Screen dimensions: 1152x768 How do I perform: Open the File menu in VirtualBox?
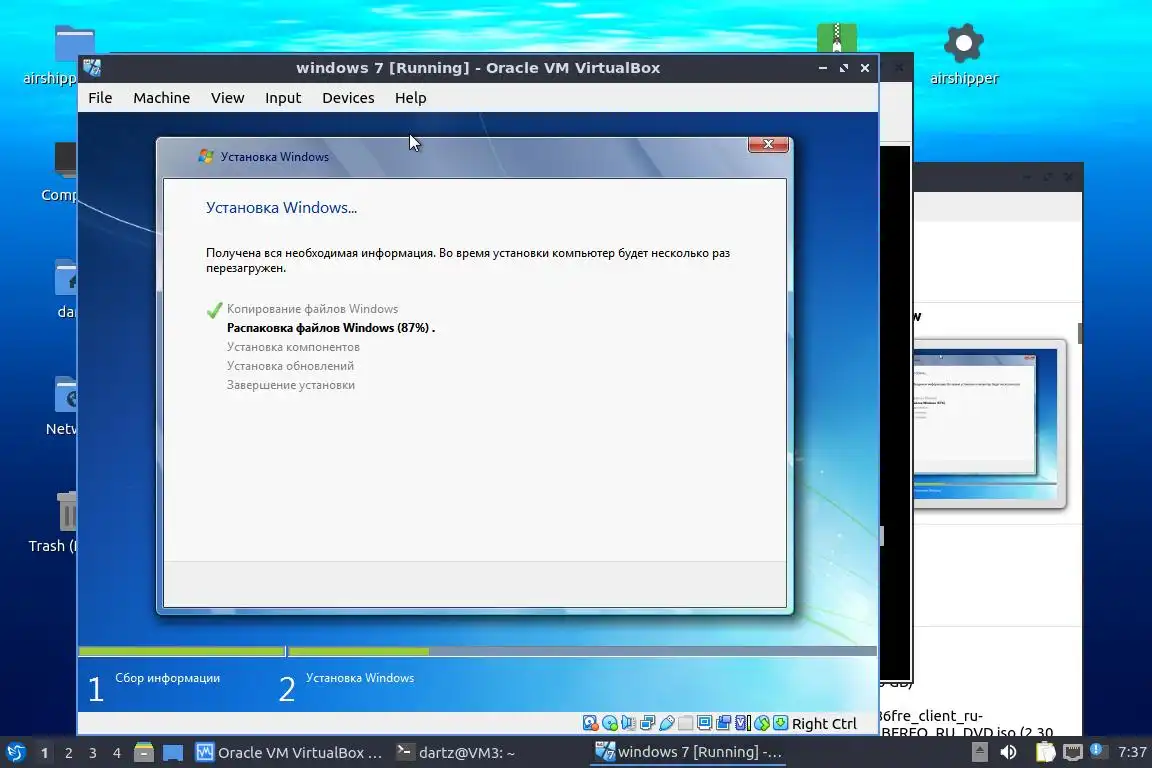coord(100,98)
